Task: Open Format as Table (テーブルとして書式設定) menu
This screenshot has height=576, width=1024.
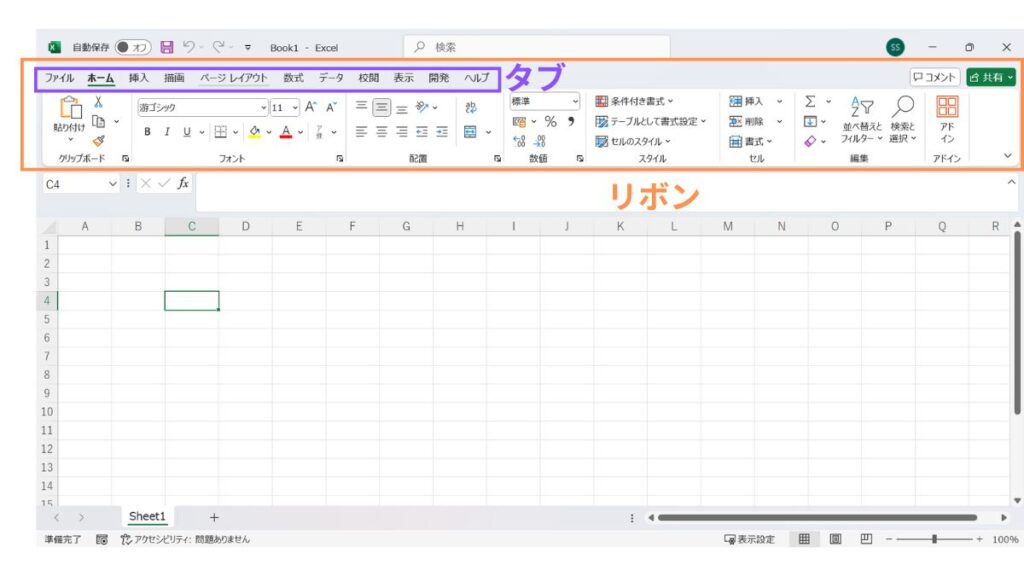Action: (x=651, y=121)
